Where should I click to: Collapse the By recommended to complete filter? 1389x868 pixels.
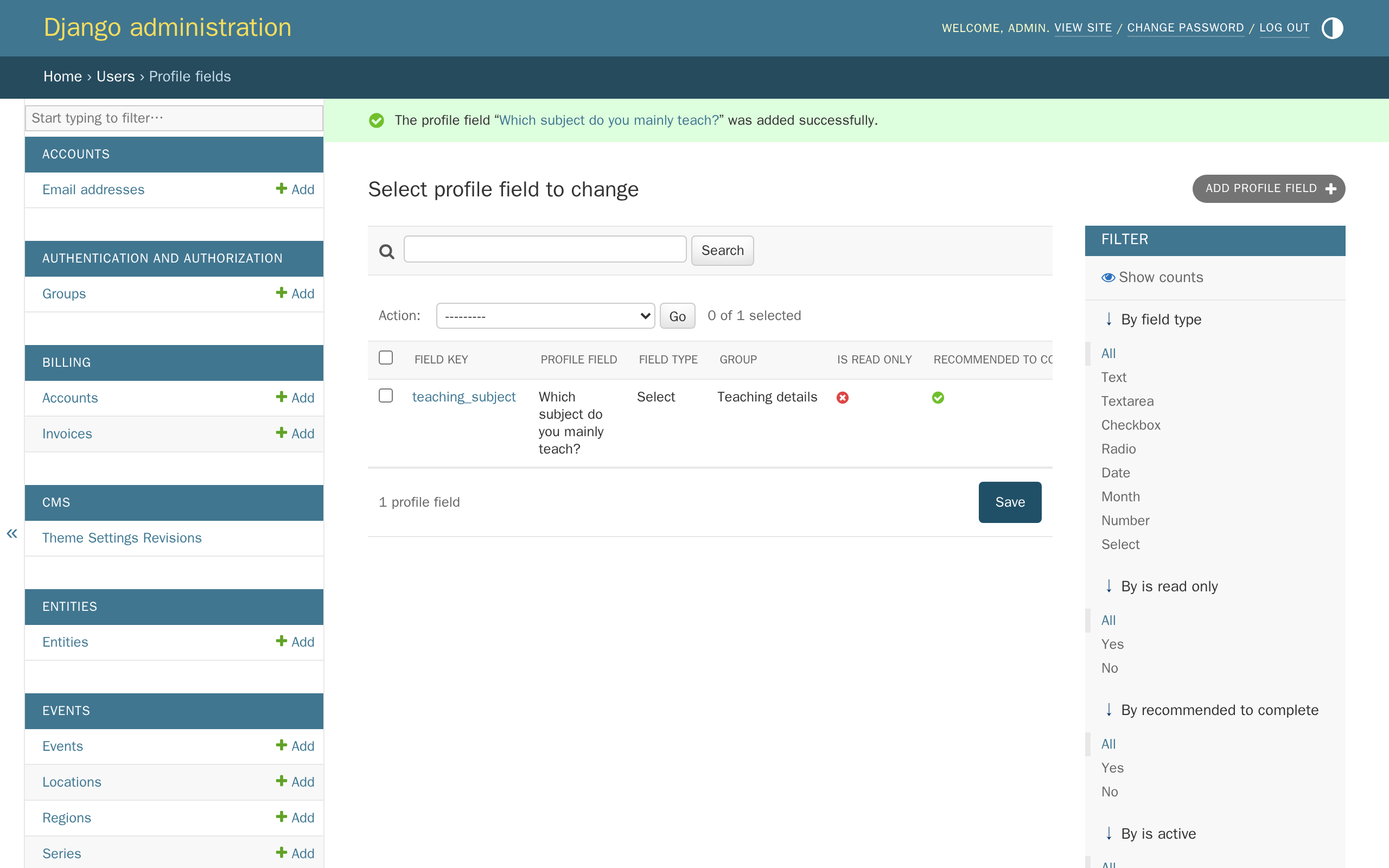pos(1212,710)
